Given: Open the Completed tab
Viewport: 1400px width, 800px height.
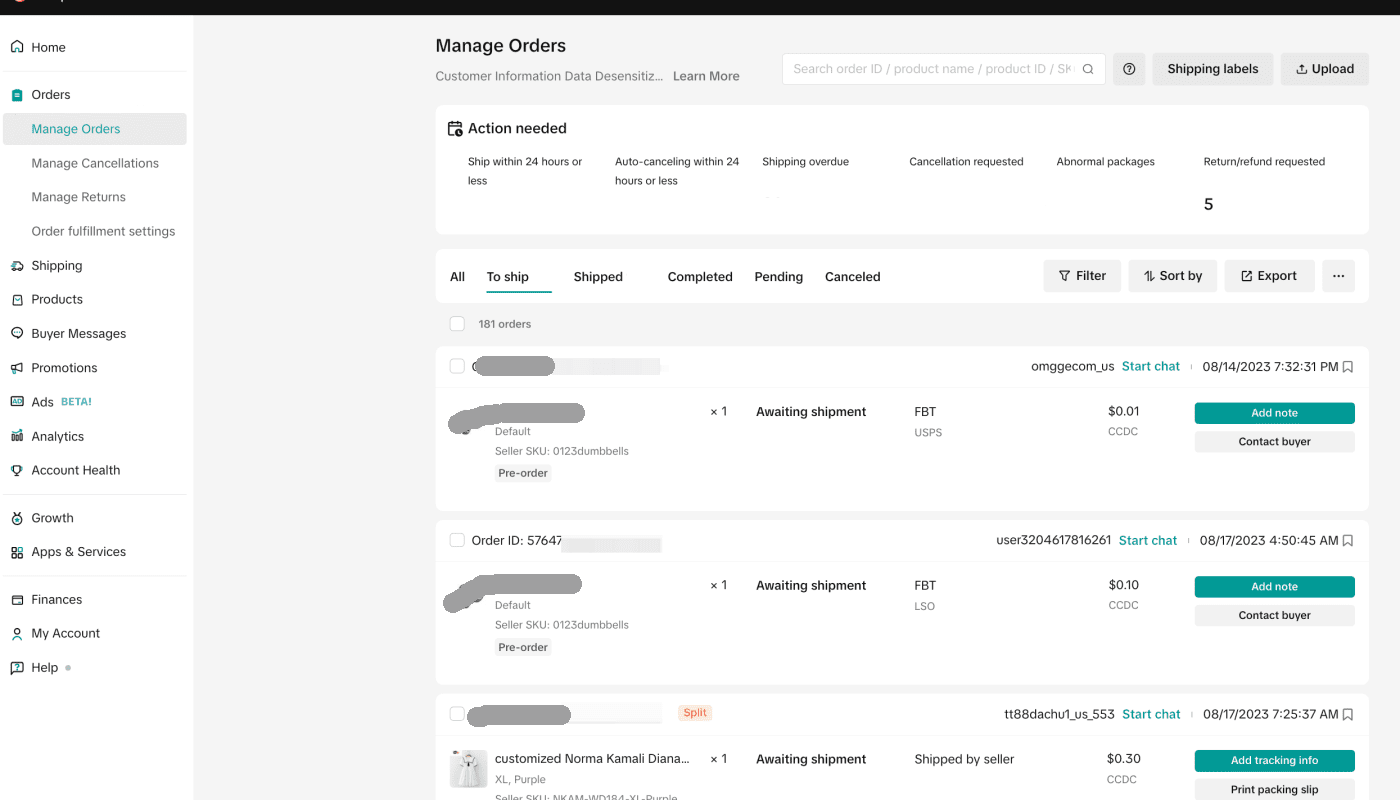Looking at the screenshot, I should point(700,277).
